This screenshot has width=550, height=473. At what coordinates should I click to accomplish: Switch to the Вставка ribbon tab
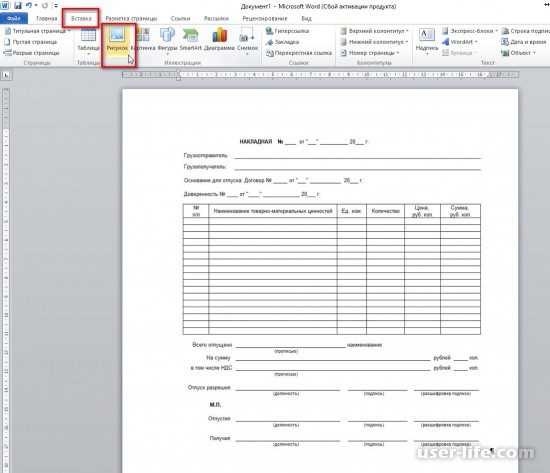click(x=81, y=18)
